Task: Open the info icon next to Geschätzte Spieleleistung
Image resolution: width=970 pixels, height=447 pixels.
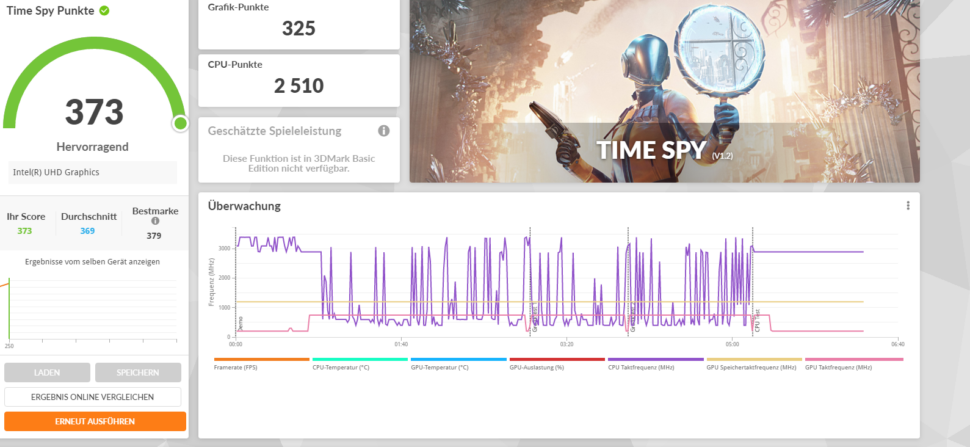Action: coord(384,131)
